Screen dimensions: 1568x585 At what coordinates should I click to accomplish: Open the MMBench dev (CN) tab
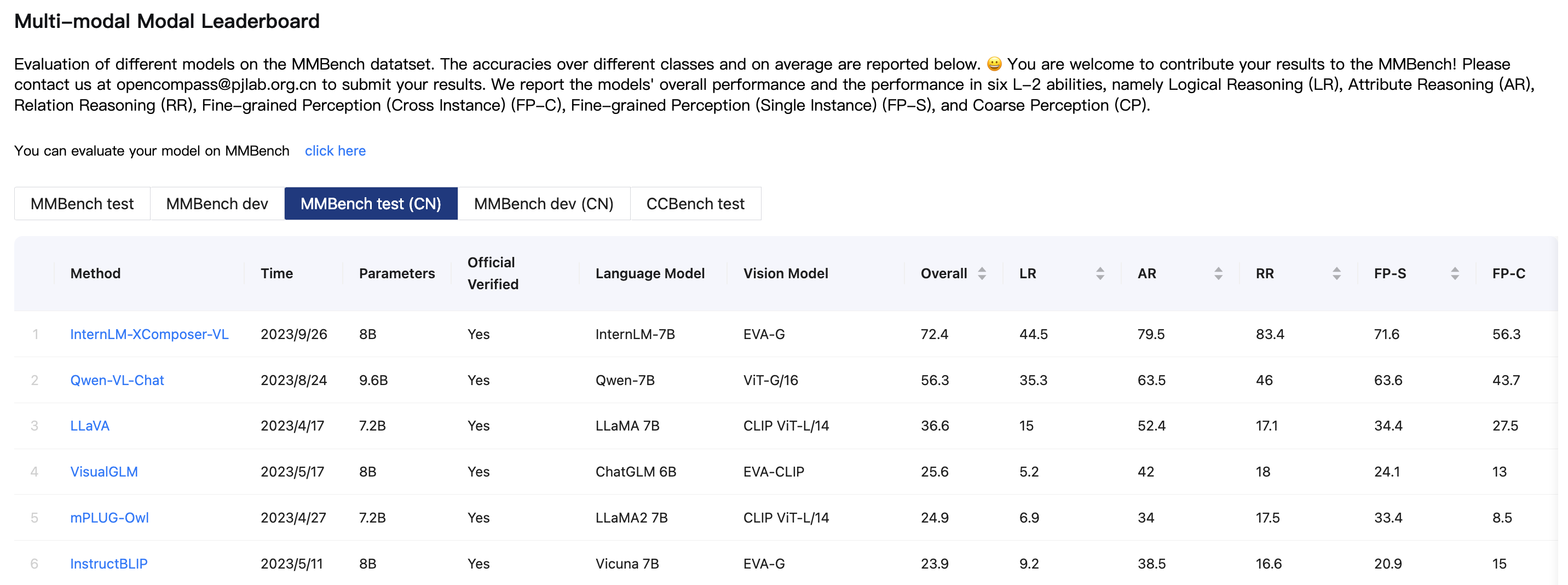pyautogui.click(x=544, y=204)
